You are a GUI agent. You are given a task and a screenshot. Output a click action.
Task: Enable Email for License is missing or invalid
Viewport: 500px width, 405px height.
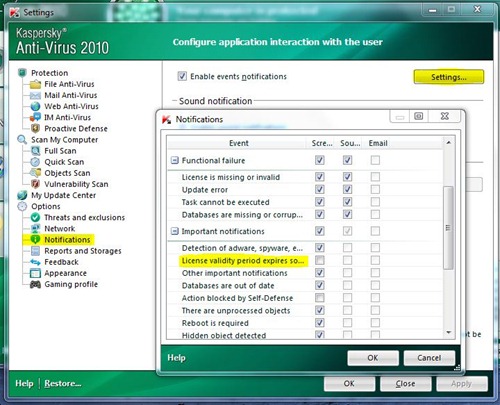[375, 177]
